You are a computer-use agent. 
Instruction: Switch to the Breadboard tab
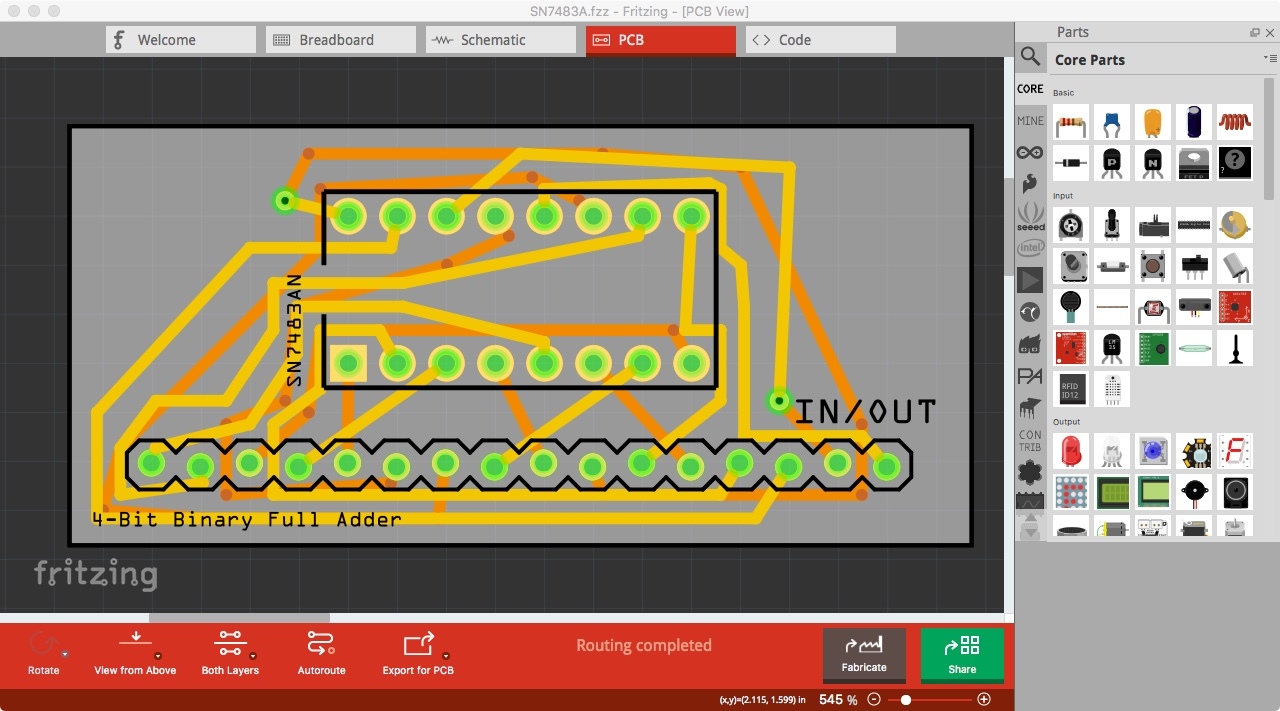[x=340, y=39]
